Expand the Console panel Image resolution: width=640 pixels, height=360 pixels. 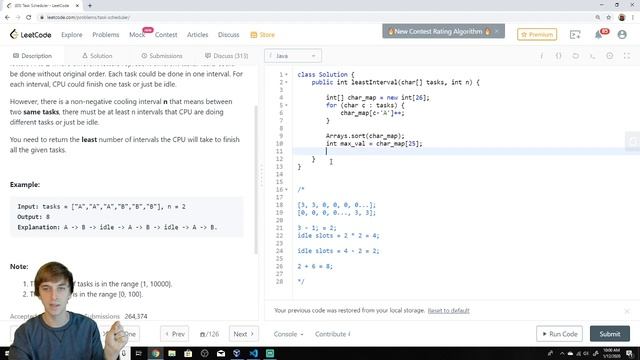(x=288, y=334)
